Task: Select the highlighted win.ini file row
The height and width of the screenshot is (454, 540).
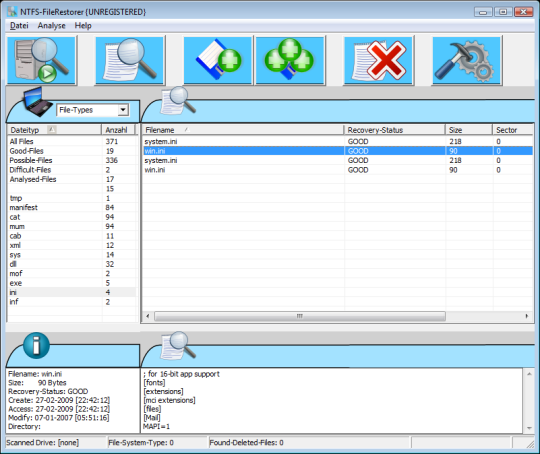Action: (x=338, y=151)
